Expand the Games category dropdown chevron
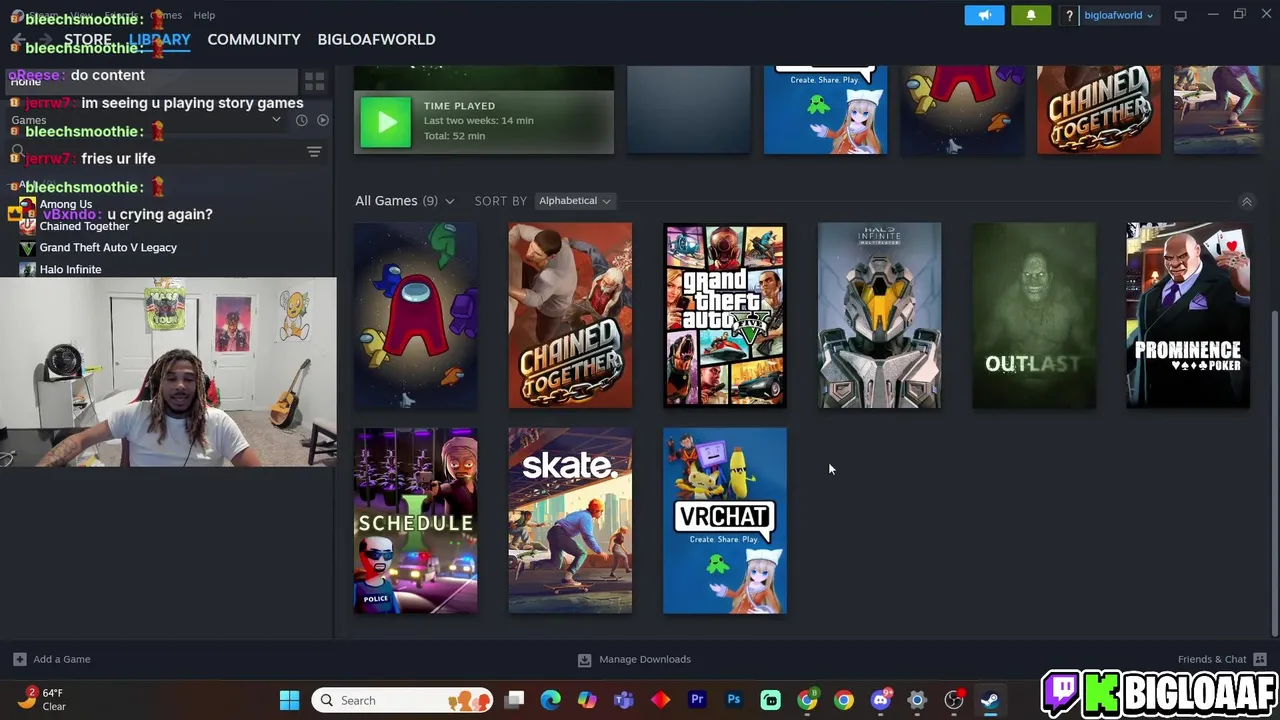The width and height of the screenshot is (1280, 720). click(x=276, y=120)
